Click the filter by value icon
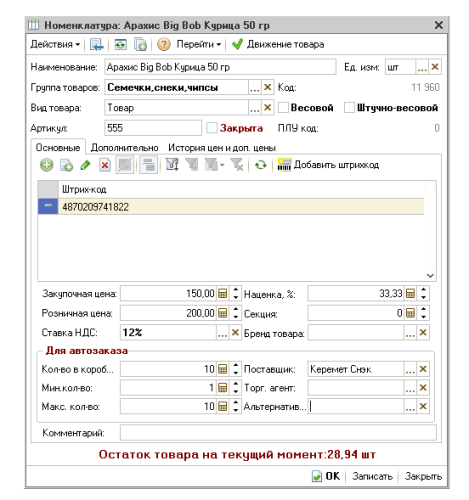469x500 pixels. click(x=192, y=165)
